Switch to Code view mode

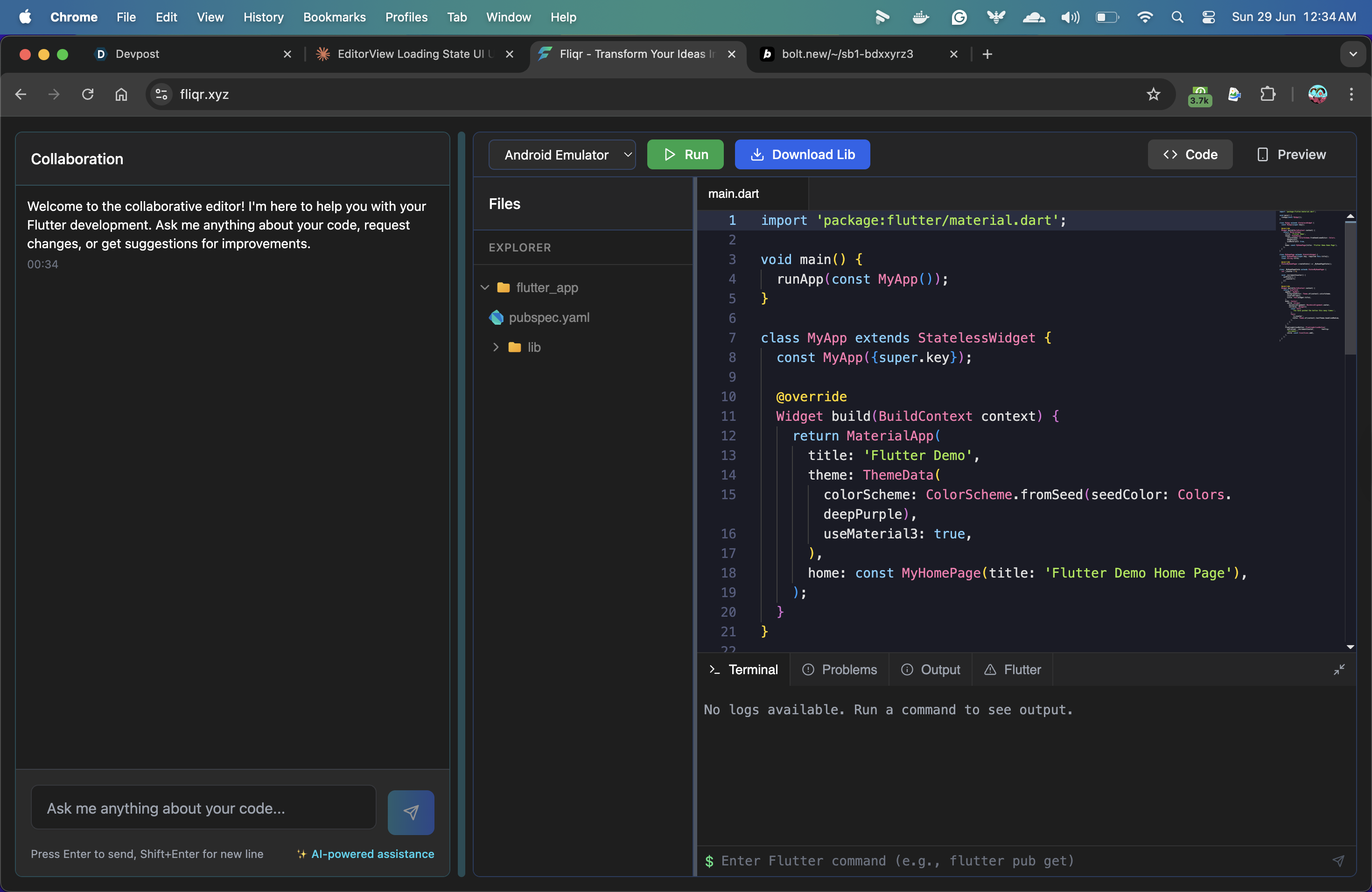point(1190,154)
